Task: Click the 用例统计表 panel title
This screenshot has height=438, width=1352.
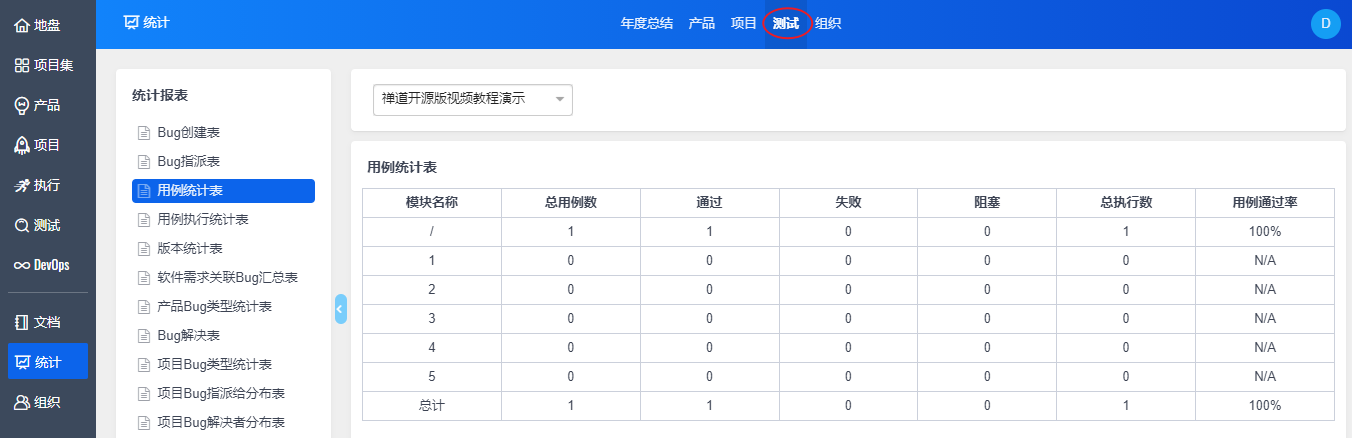Action: [402, 167]
